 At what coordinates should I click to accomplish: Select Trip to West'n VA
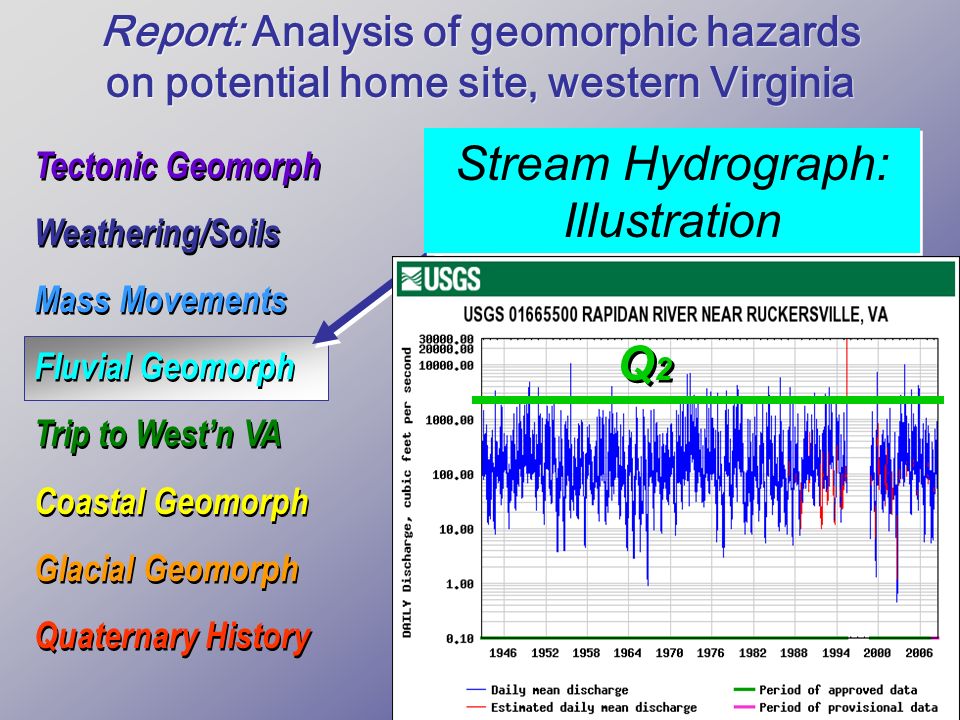[x=159, y=434]
